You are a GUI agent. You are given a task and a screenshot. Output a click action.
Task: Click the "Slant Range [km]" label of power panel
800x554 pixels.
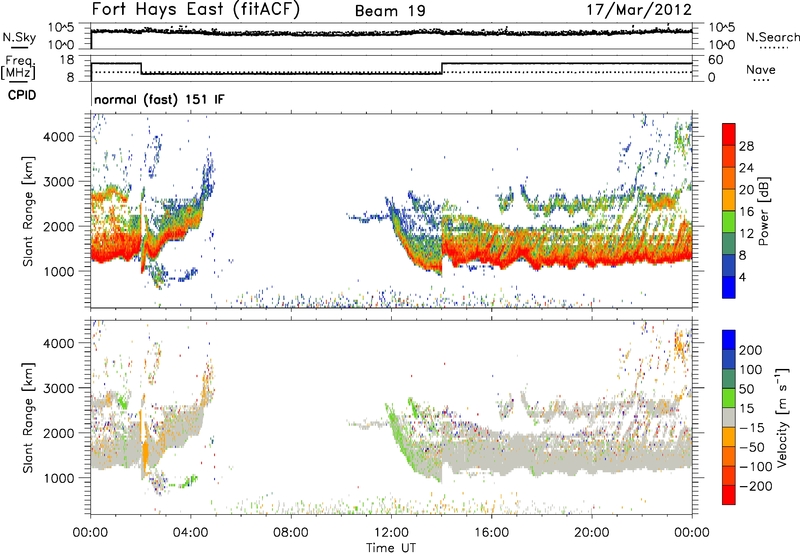pos(28,211)
